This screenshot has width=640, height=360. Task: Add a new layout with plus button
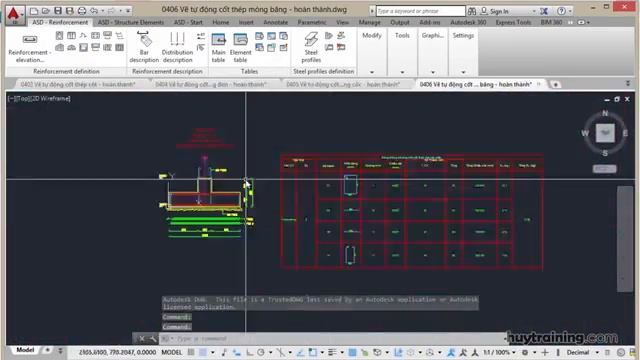47,350
